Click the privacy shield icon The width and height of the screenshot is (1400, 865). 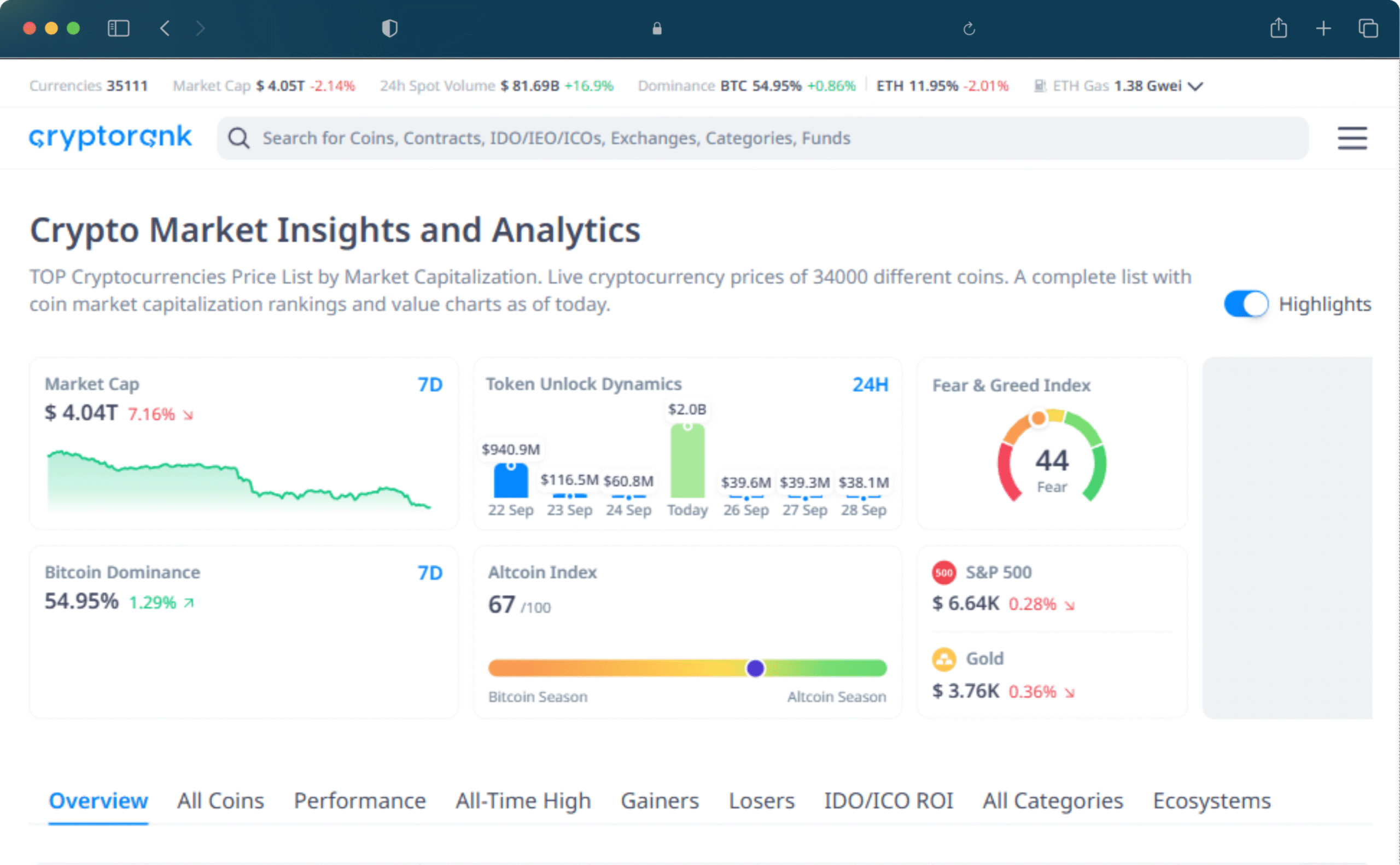389,28
